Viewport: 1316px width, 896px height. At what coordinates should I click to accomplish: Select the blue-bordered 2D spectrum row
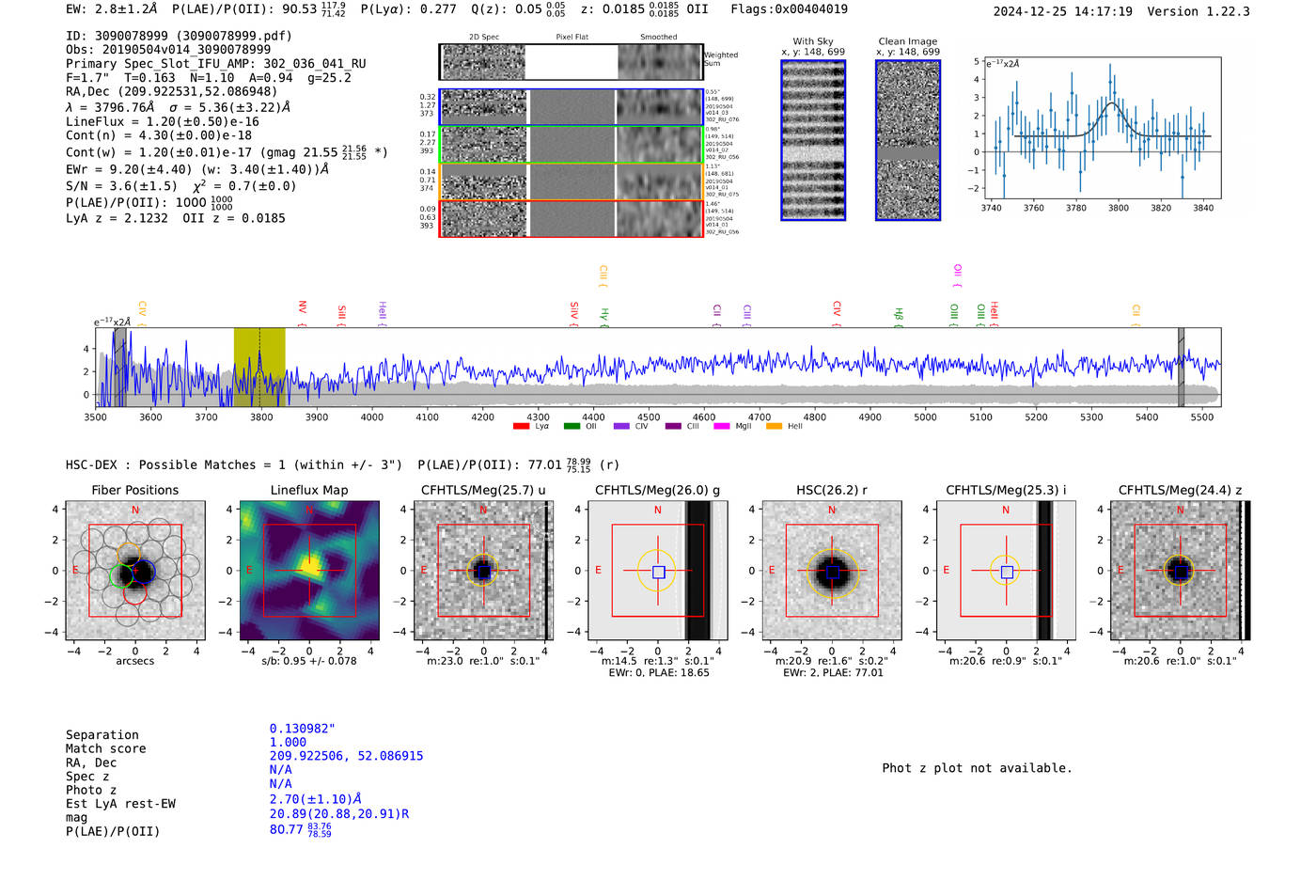pos(572,107)
